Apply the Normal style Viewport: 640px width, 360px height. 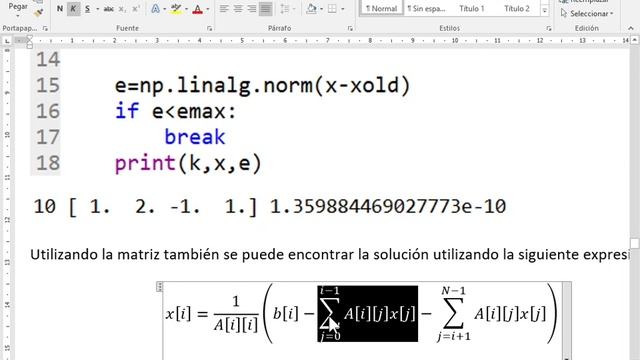tap(381, 8)
